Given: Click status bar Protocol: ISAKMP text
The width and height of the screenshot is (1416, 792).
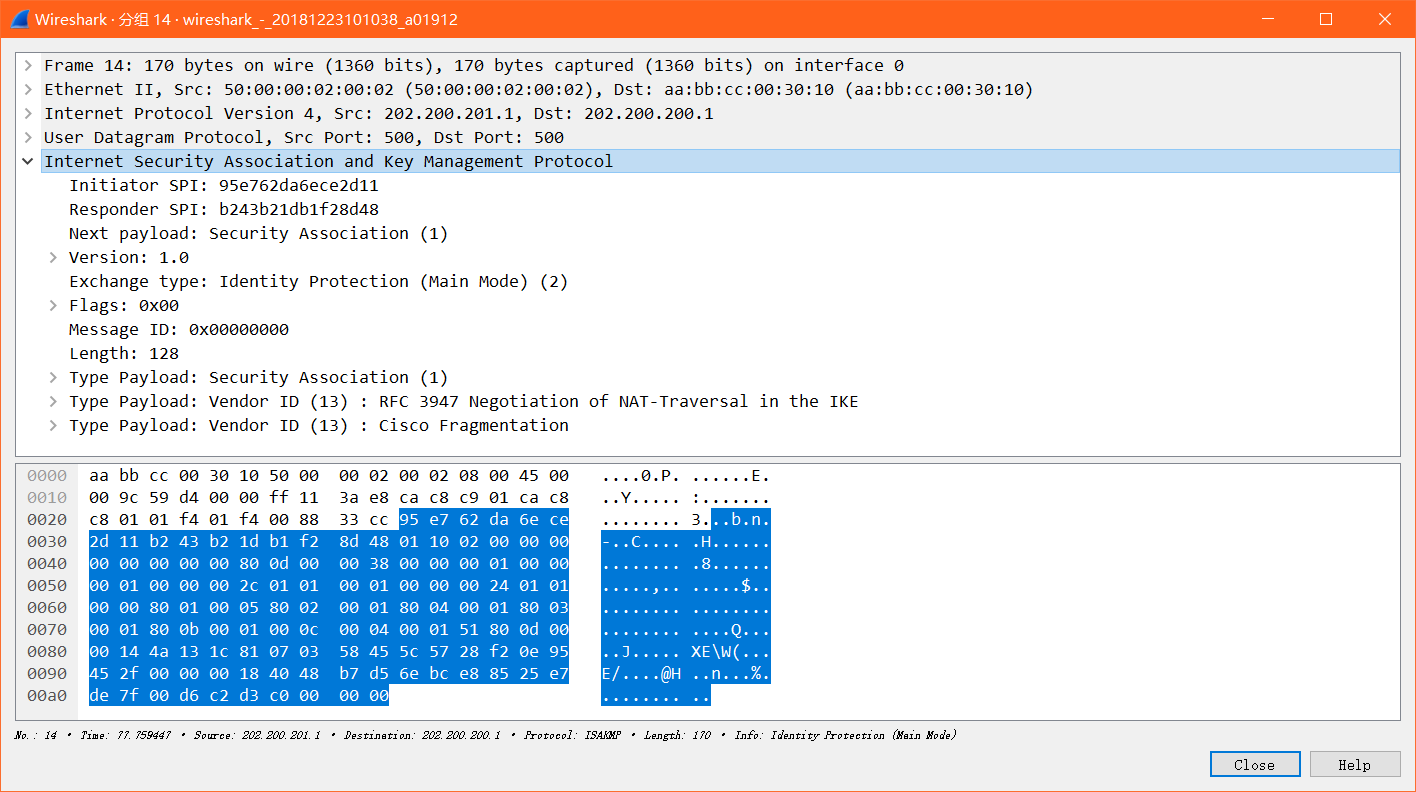Looking at the screenshot, I should (574, 735).
